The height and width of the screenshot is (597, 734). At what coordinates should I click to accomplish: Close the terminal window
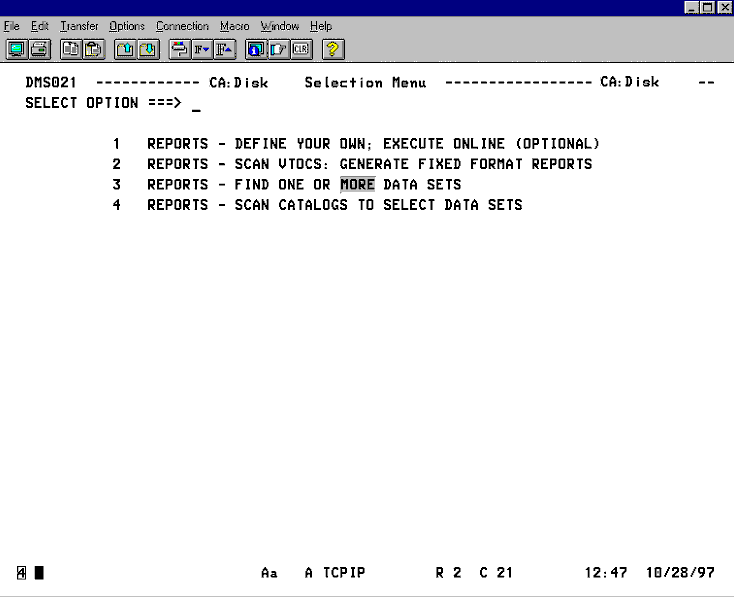tap(724, 7)
